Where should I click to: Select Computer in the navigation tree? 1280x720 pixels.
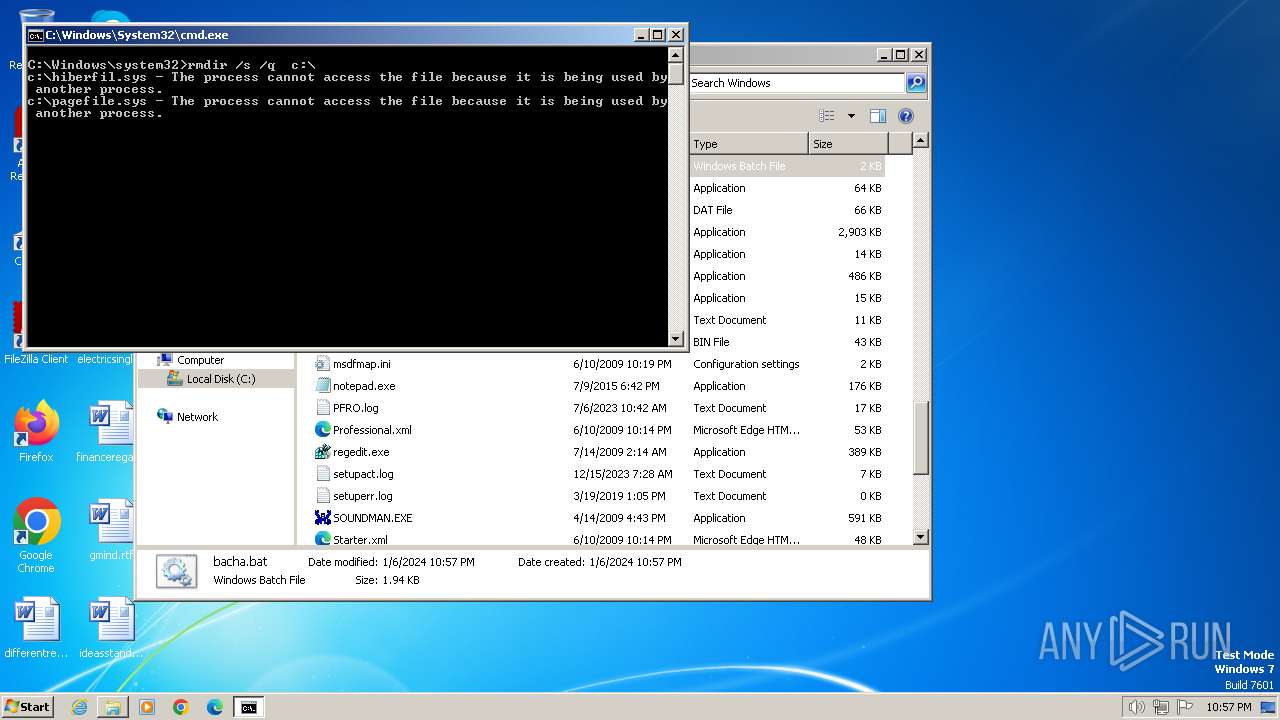200,360
